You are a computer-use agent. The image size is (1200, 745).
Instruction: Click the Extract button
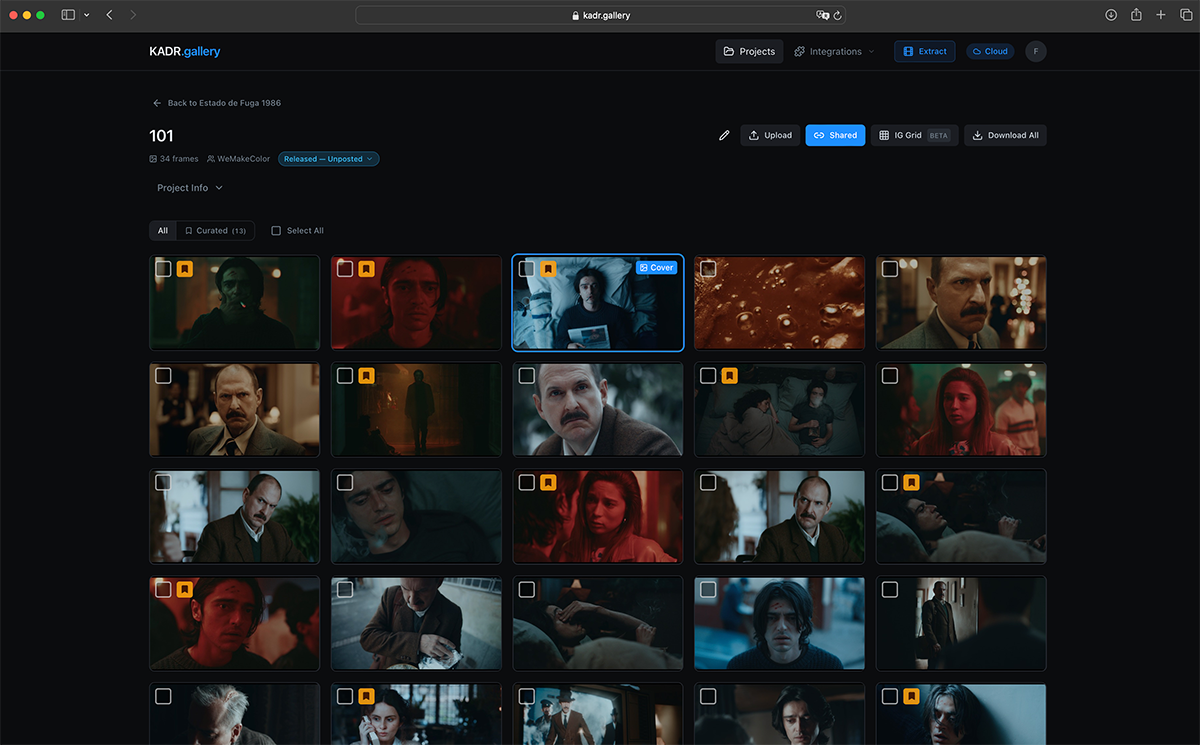point(925,51)
